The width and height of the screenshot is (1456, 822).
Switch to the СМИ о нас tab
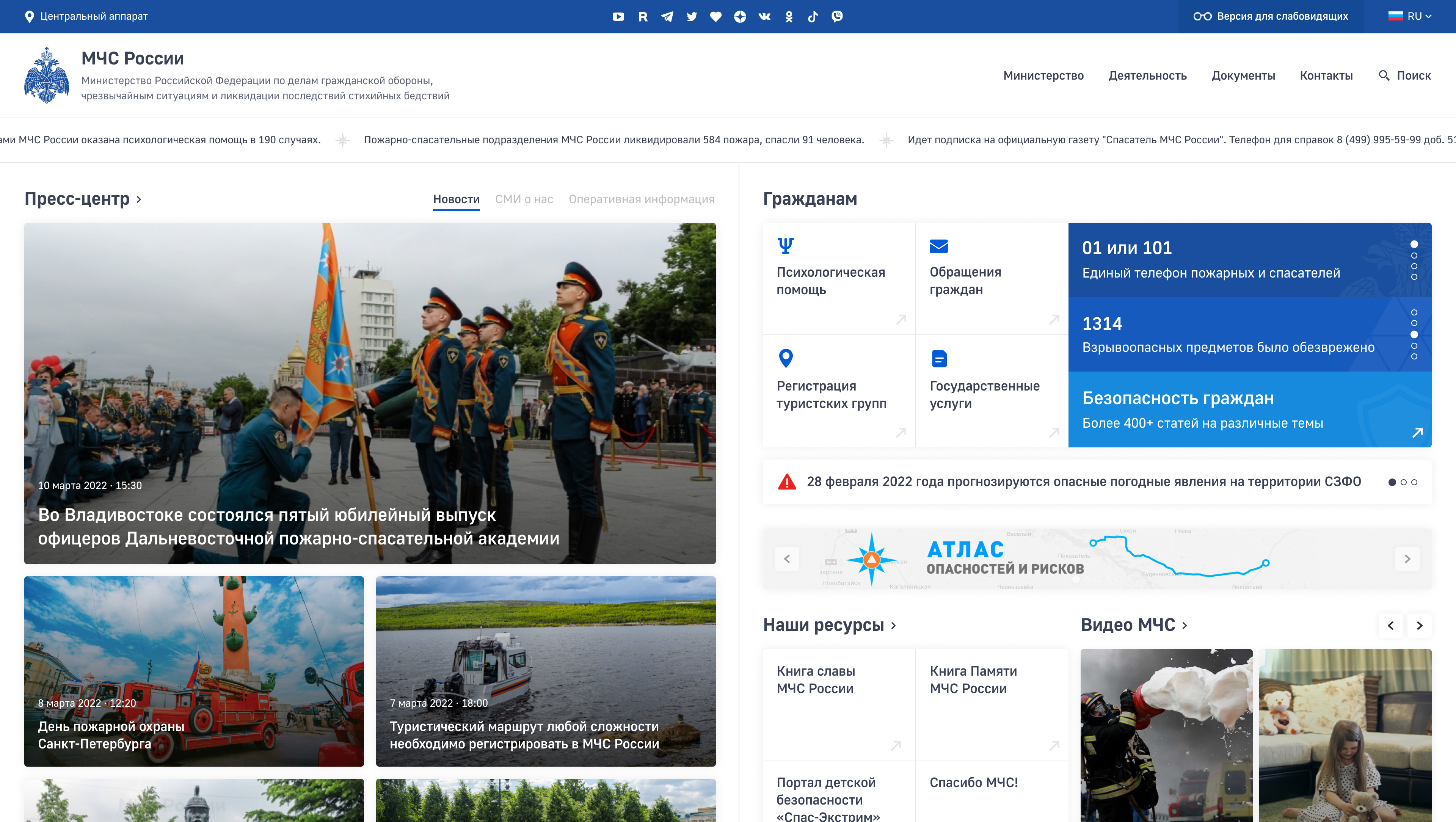[x=524, y=199]
